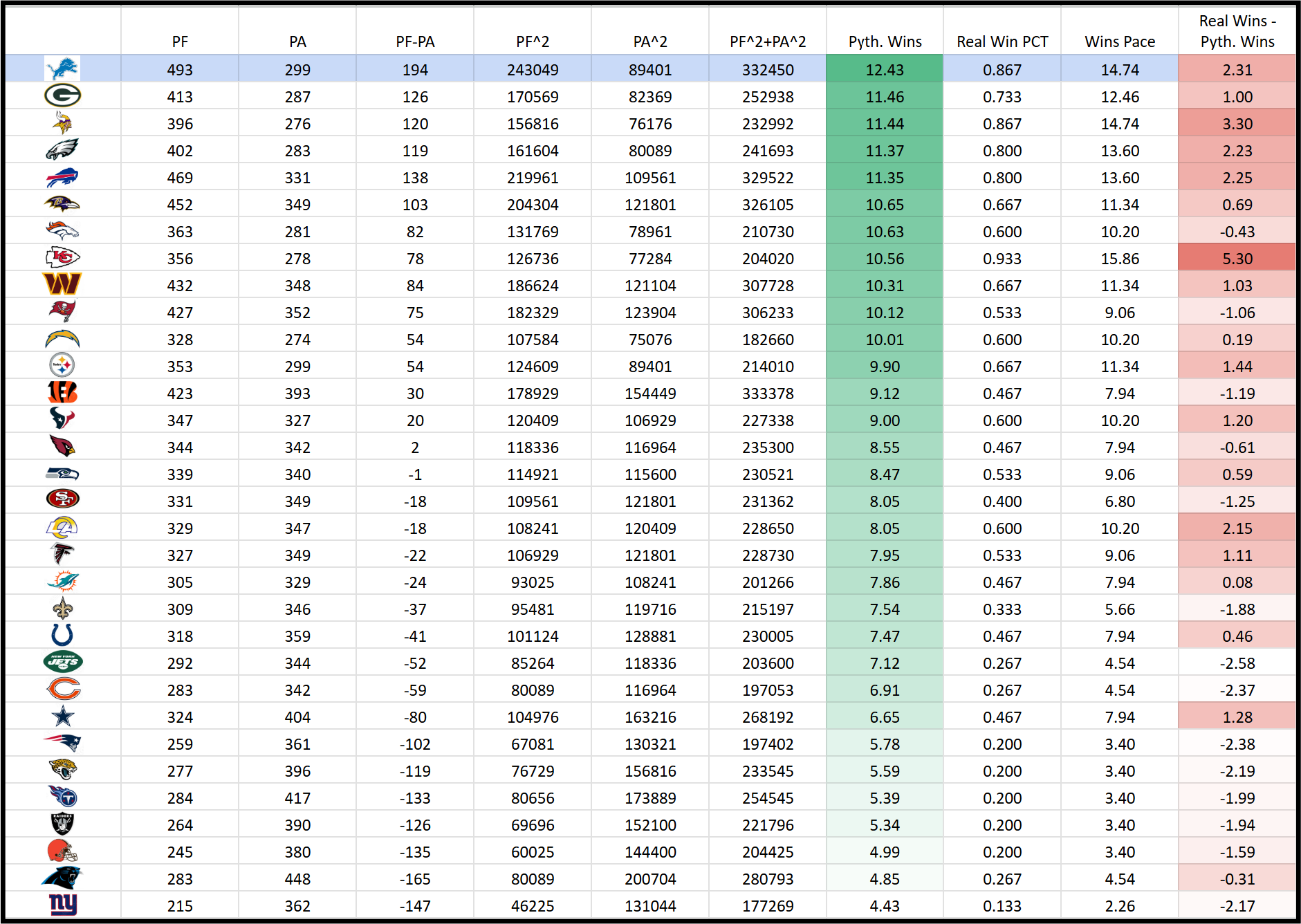The width and height of the screenshot is (1301, 924).
Task: Select the Pittsburgh Steelers logo
Action: coord(62,365)
